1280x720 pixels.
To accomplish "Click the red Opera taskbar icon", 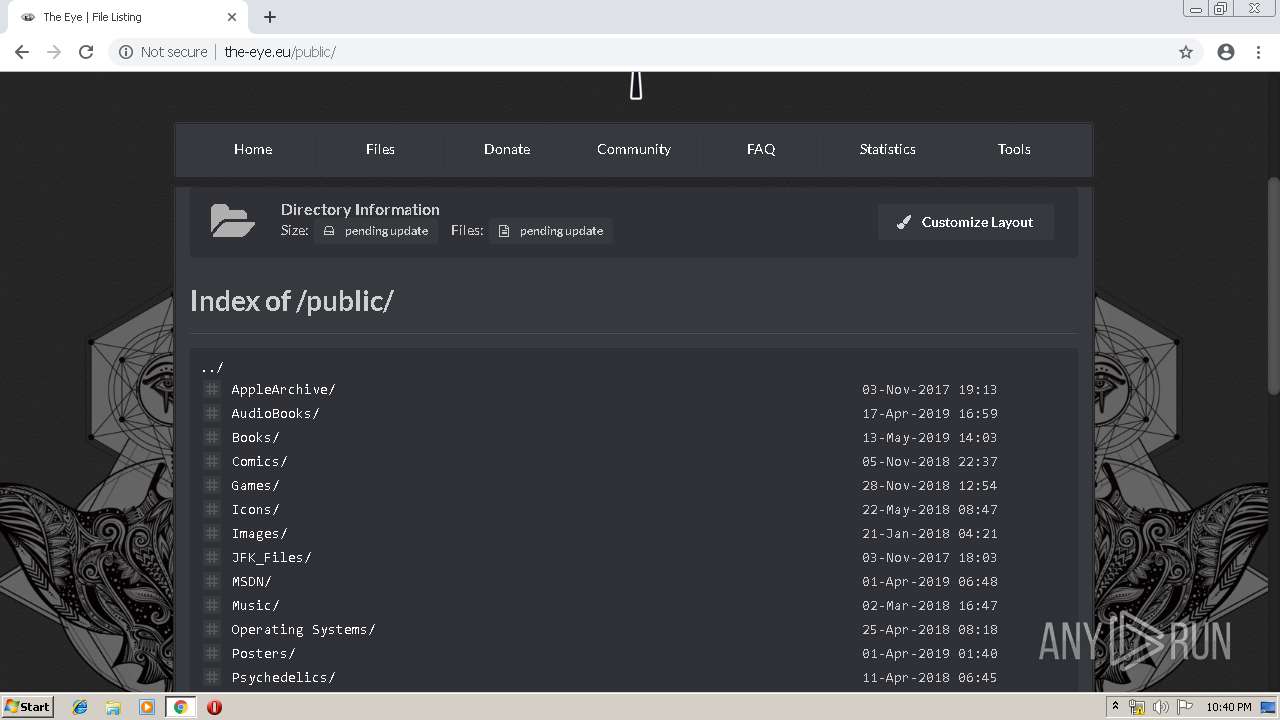I will [214, 707].
